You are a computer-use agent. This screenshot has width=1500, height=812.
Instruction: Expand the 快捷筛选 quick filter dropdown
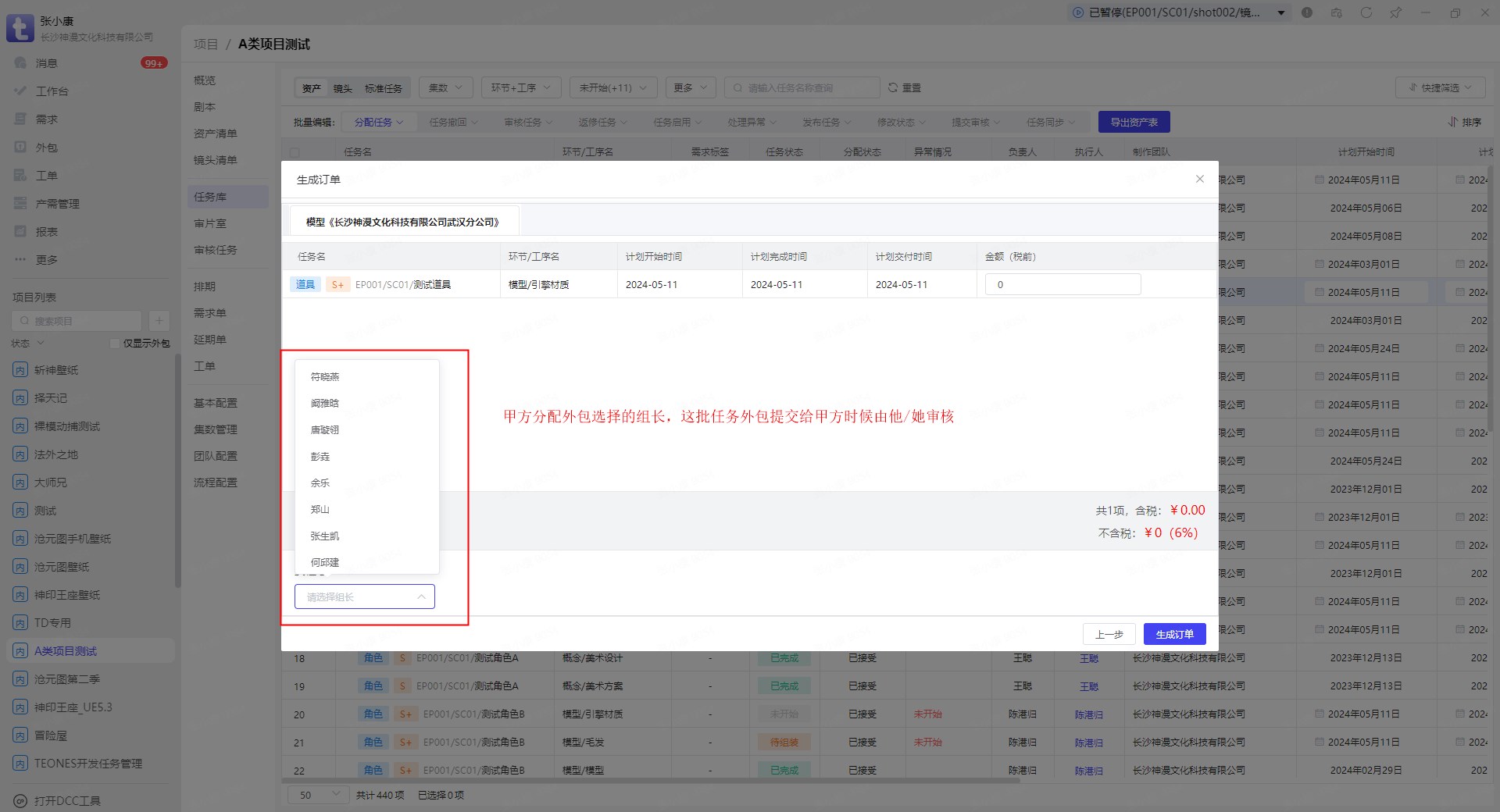coord(1441,88)
